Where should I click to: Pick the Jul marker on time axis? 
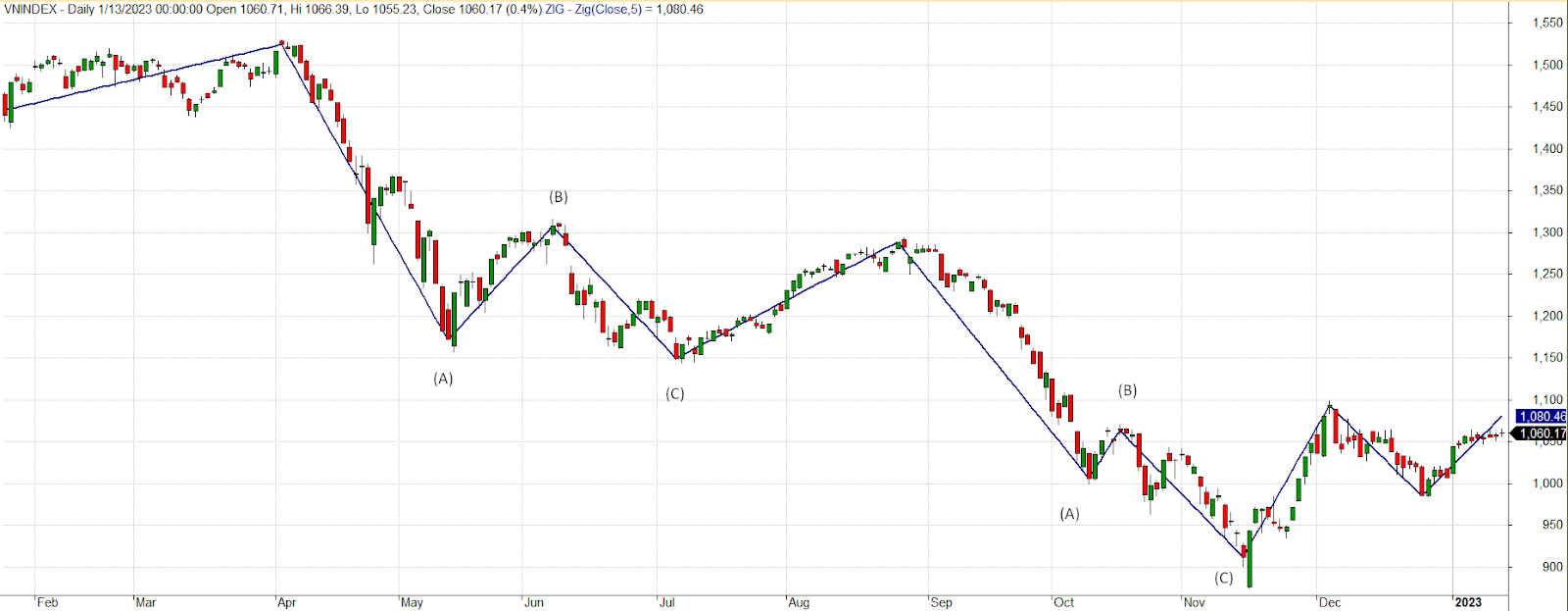point(666,602)
